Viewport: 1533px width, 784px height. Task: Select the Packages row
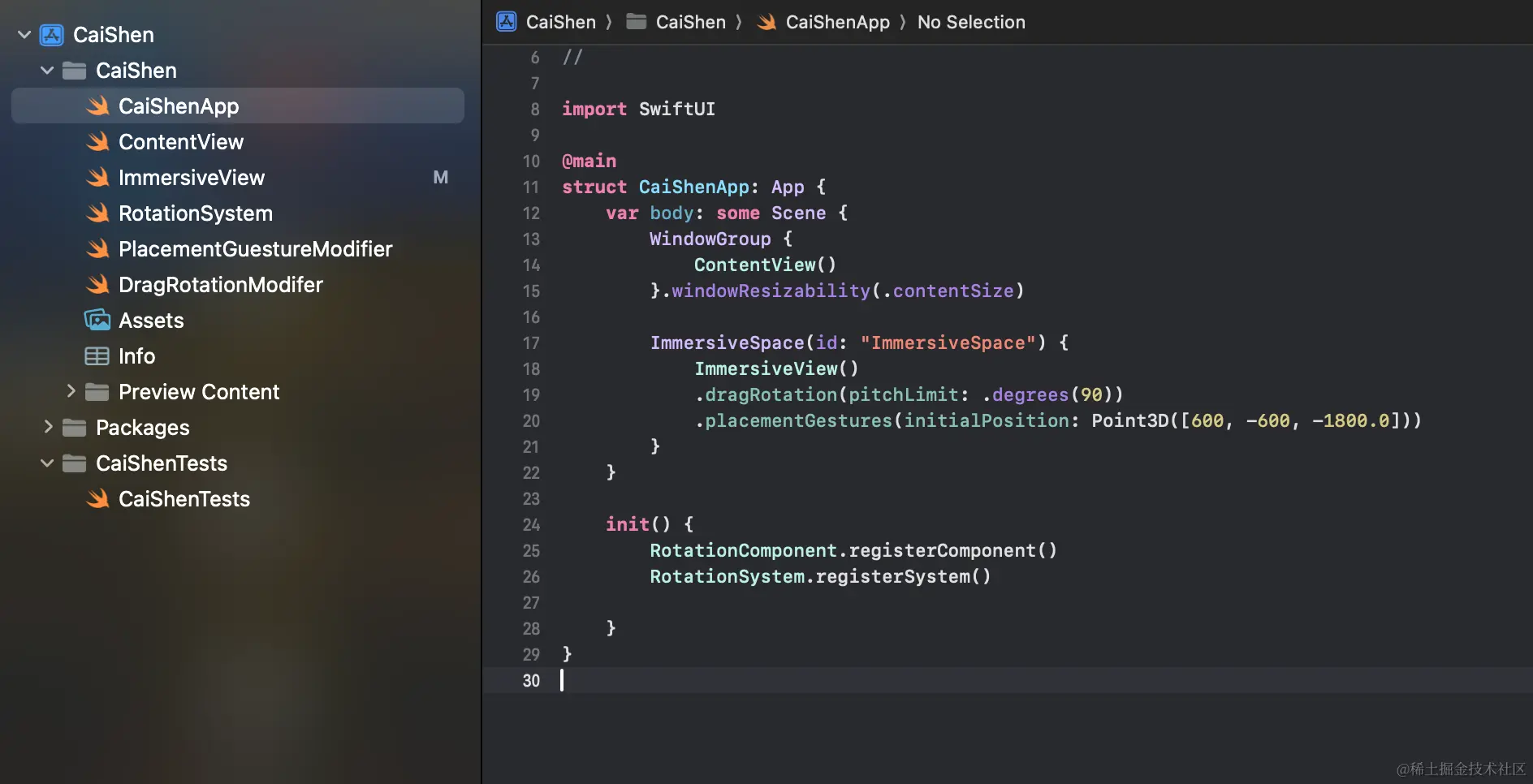[238, 428]
